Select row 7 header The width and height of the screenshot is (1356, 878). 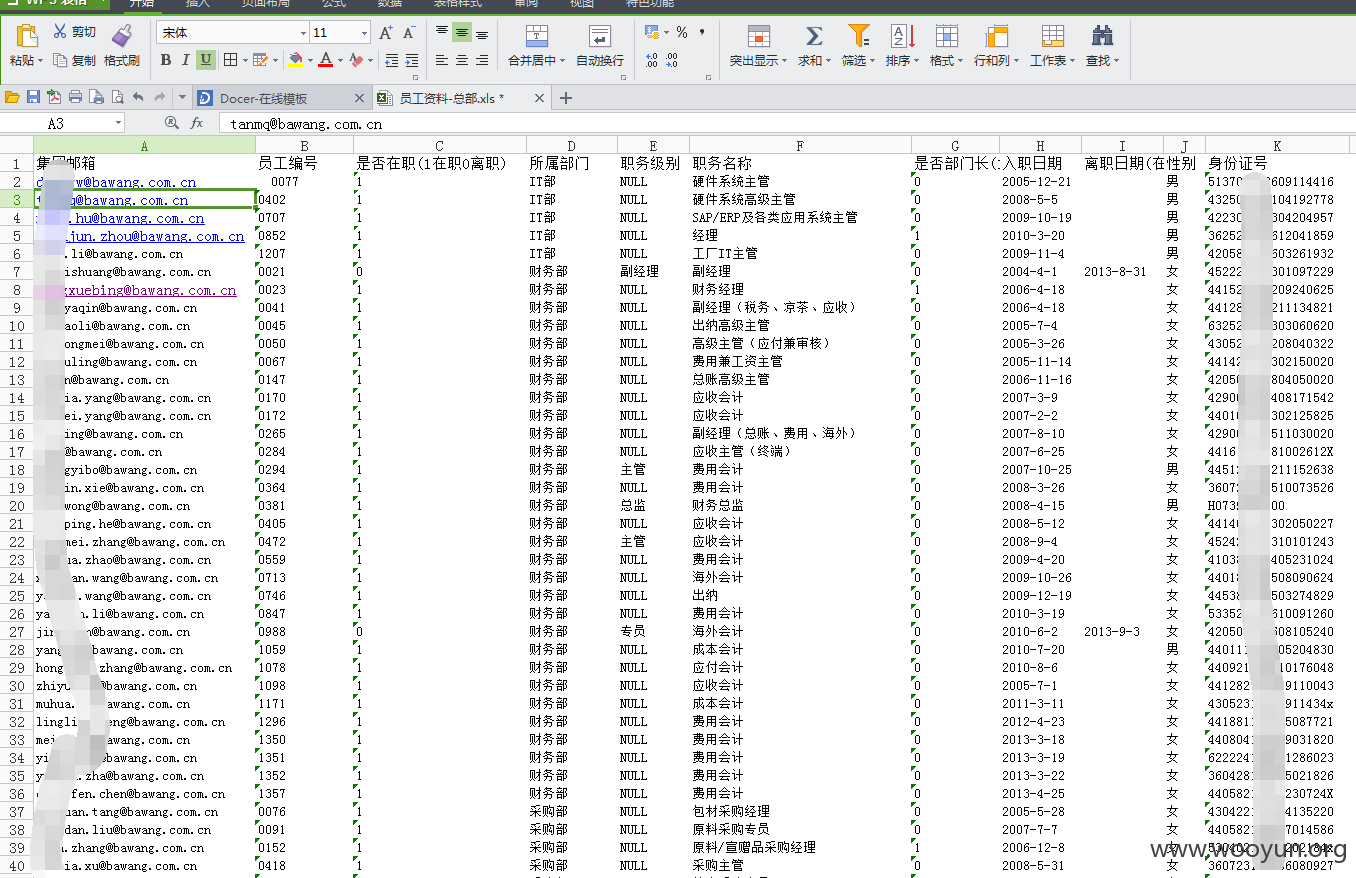17,272
